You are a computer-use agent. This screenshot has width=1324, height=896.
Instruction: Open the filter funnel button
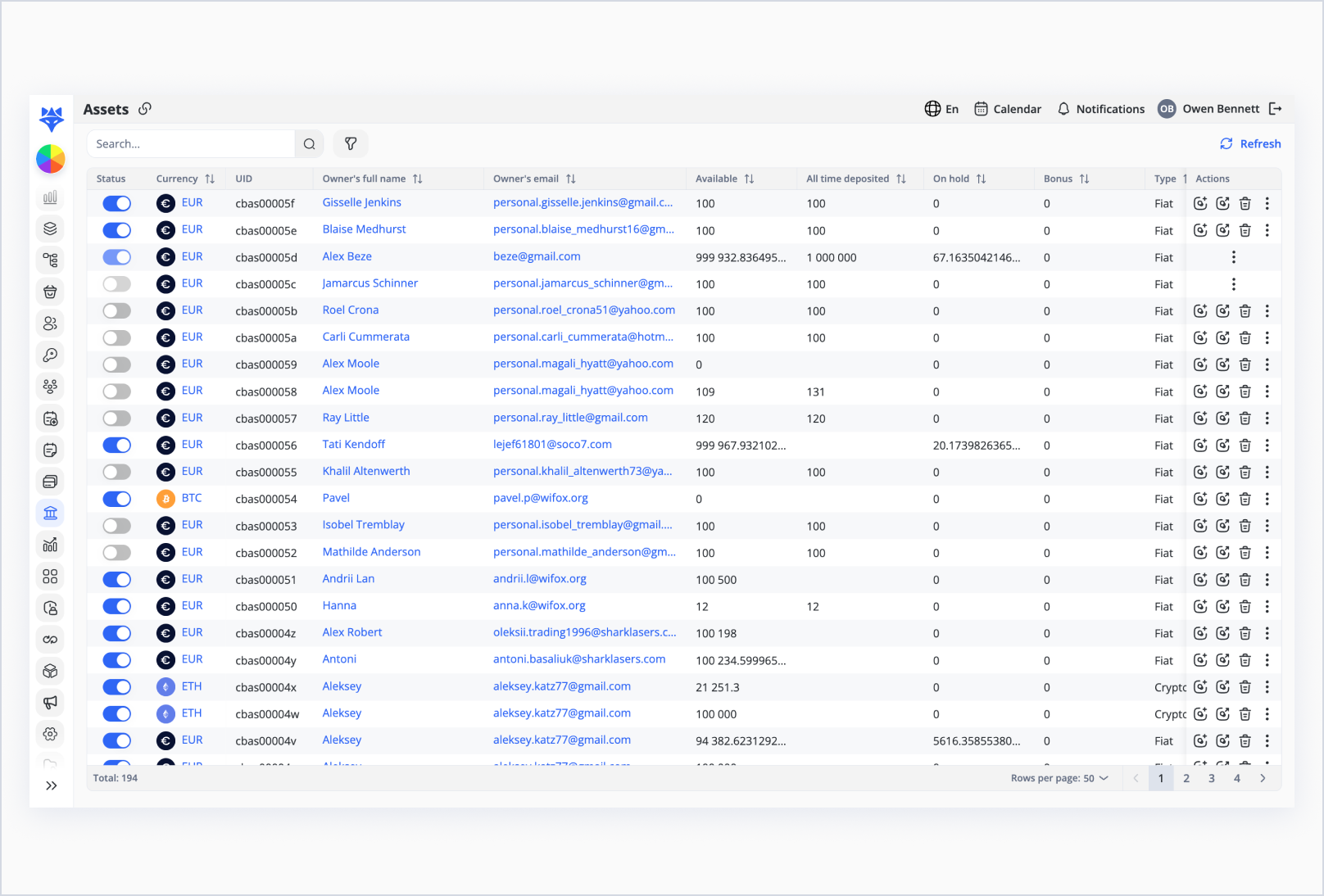click(351, 144)
